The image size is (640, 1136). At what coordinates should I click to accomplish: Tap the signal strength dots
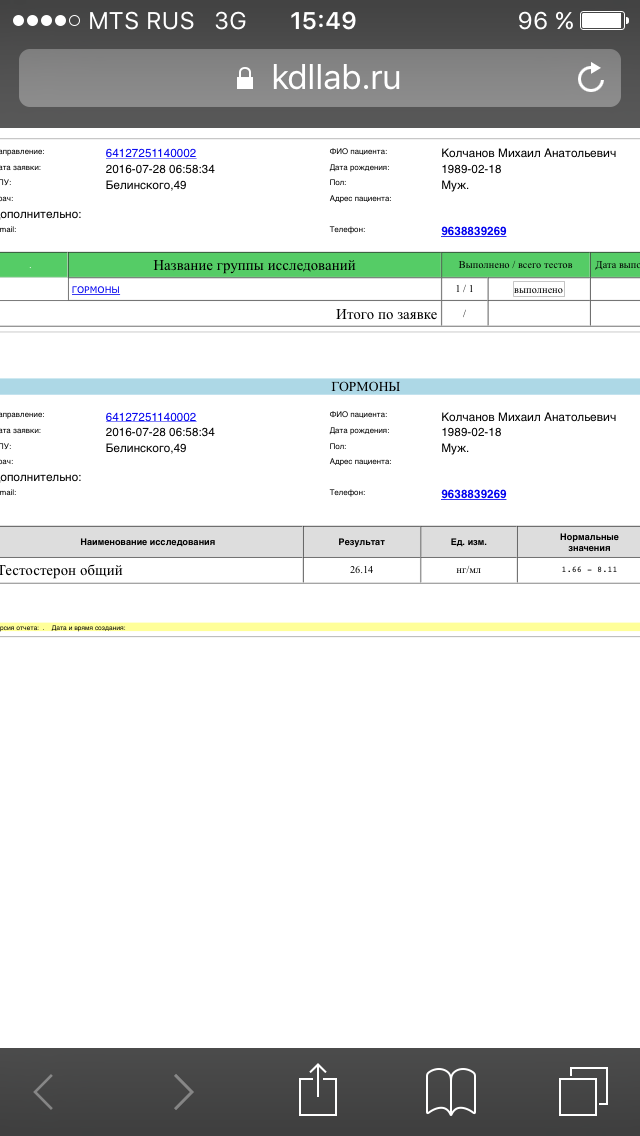[x=46, y=21]
